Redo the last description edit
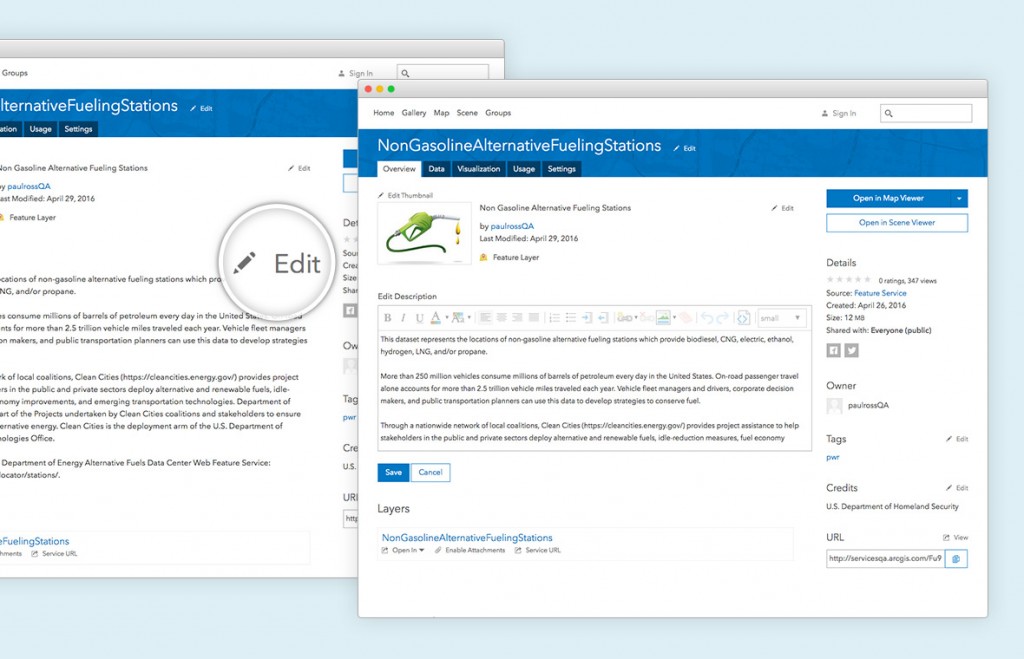Screen dimensions: 1024x659 click(x=722, y=317)
